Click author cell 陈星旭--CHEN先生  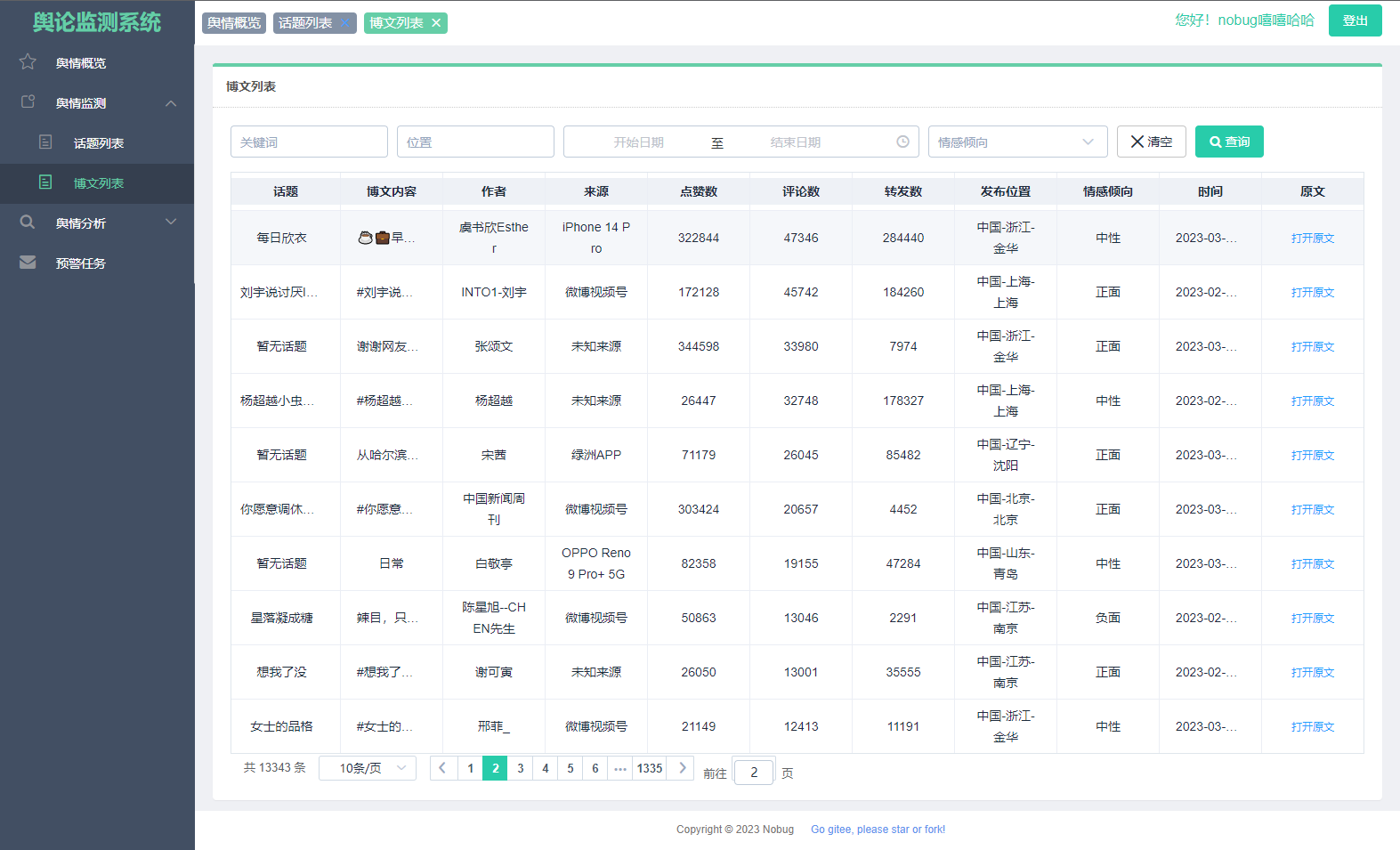tap(494, 618)
